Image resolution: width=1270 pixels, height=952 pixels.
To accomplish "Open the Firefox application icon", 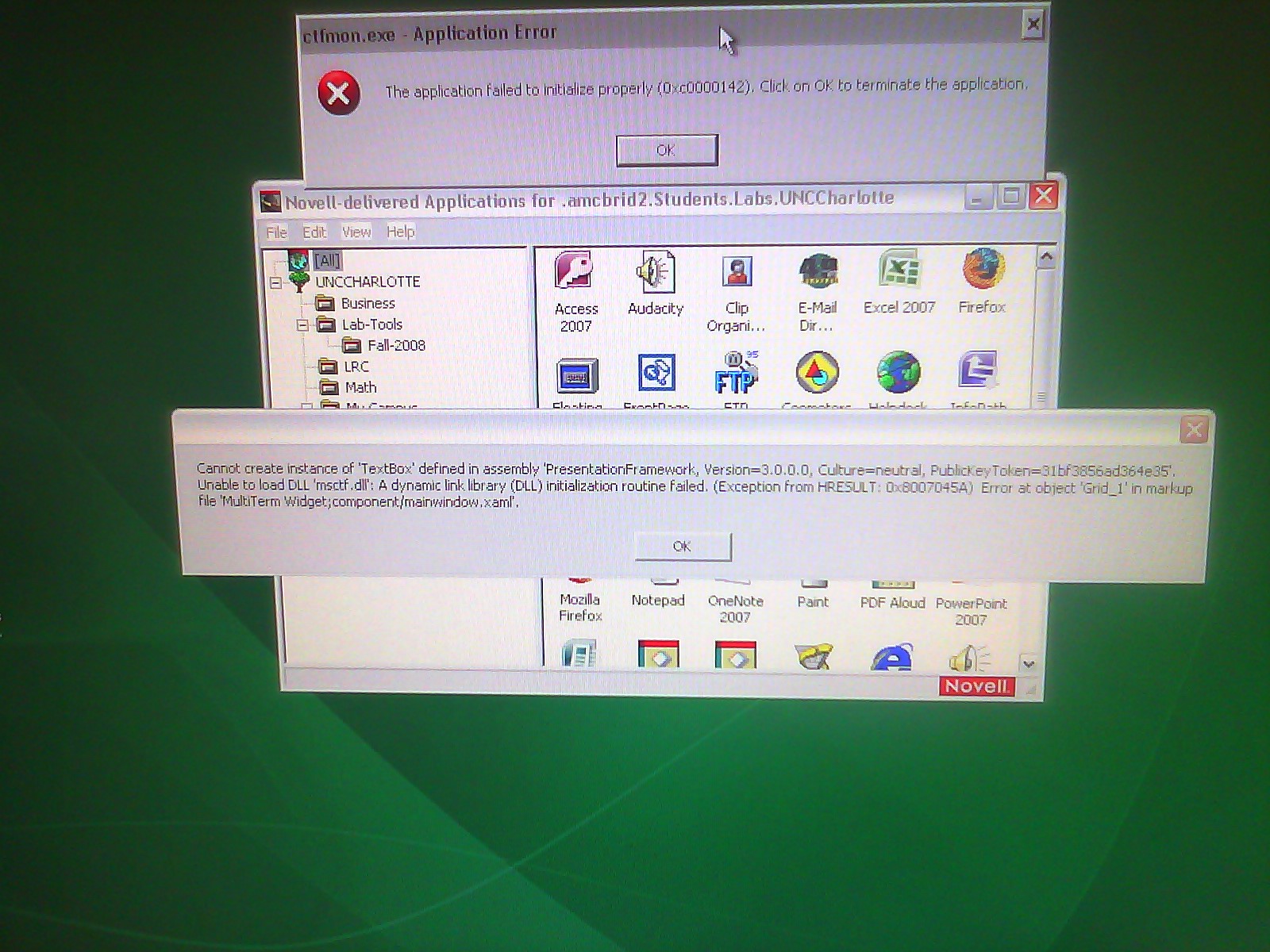I will point(982,271).
